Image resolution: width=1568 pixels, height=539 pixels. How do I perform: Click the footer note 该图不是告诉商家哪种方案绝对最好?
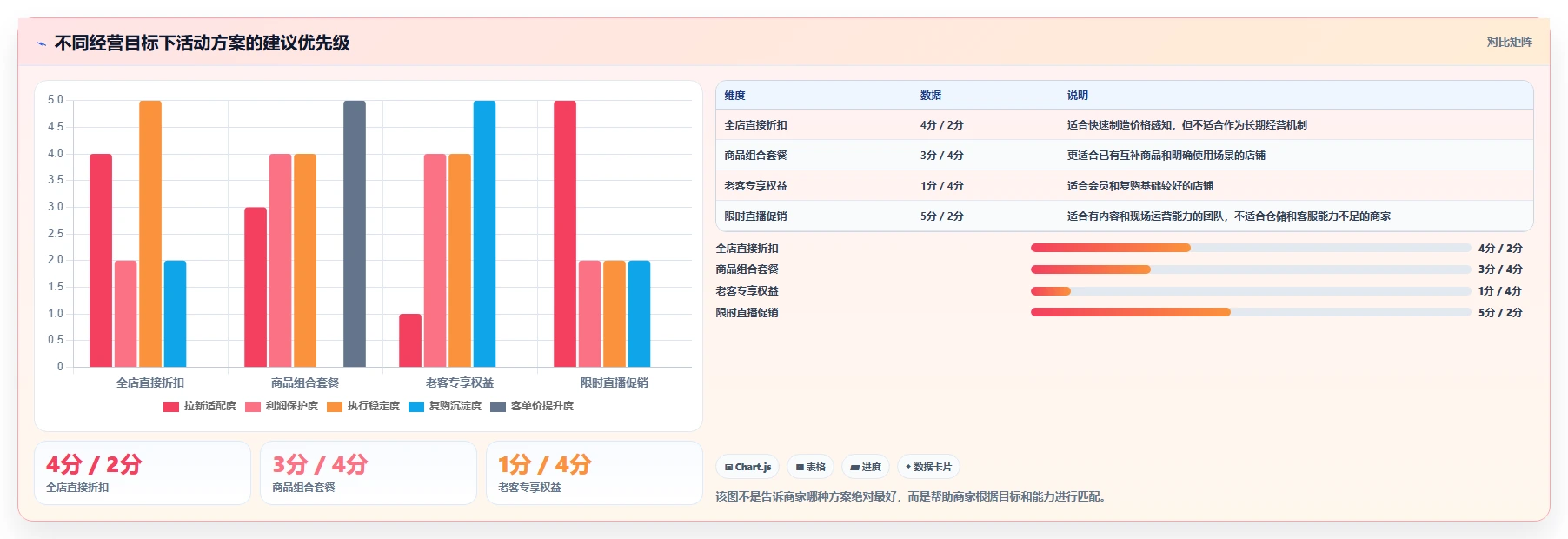[912, 496]
